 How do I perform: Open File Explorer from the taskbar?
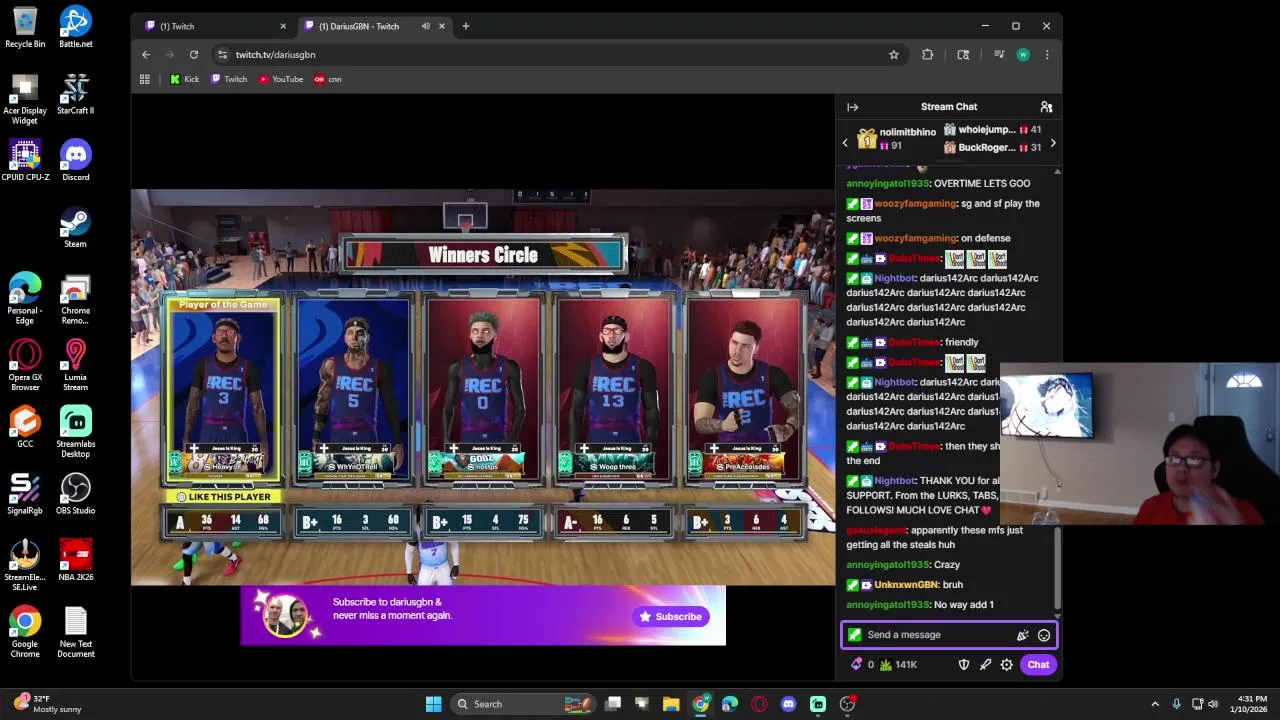point(671,704)
